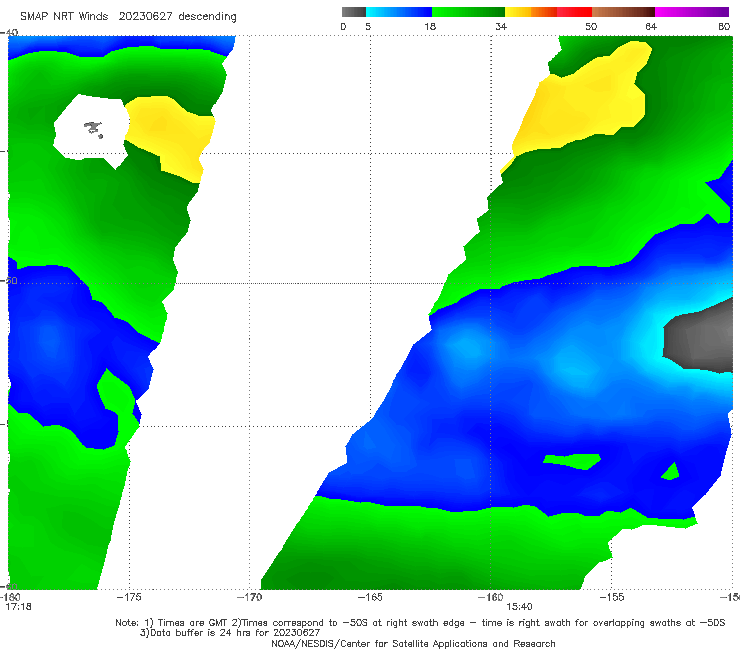Screen dimensions: 740x650
Task: Click the color bar label "64"
Action: (x=651, y=26)
